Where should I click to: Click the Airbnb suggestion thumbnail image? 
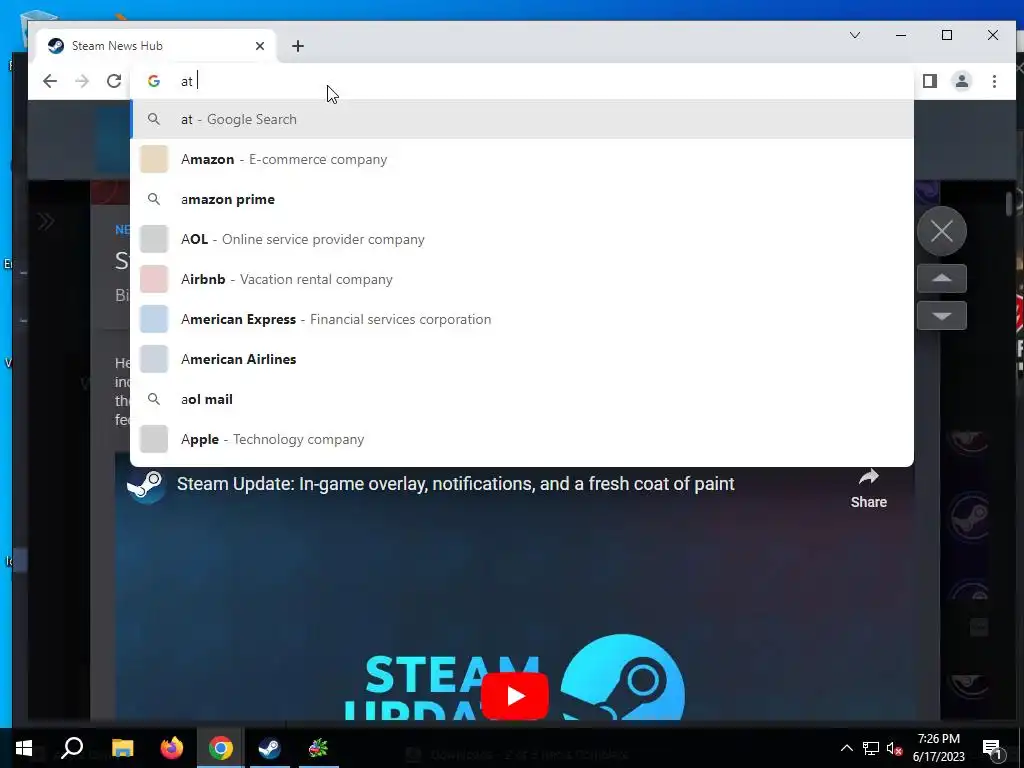pos(154,280)
